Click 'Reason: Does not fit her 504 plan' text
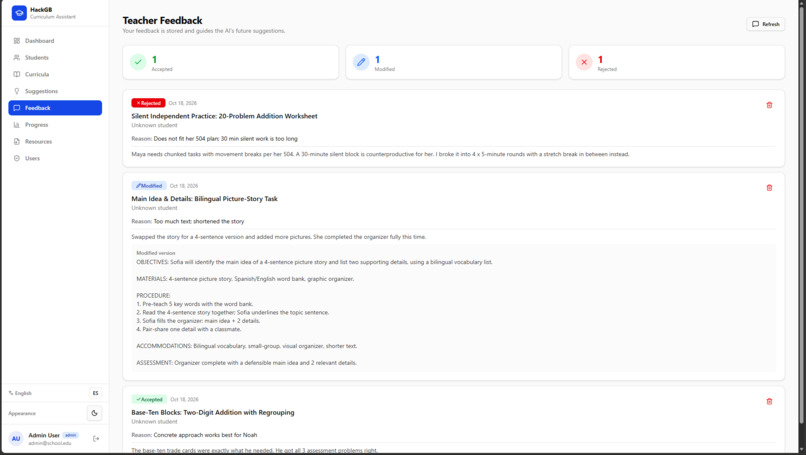Image resolution: width=806 pixels, height=455 pixels. pyautogui.click(x=214, y=139)
